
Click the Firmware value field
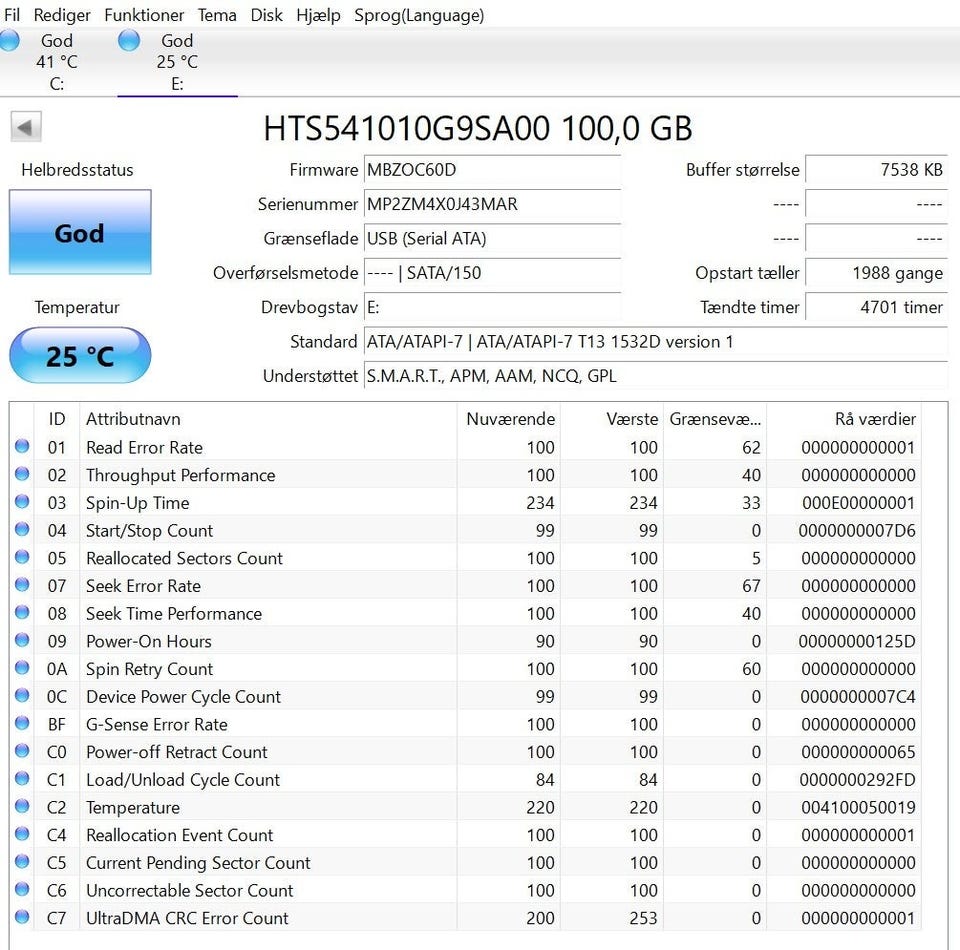490,170
